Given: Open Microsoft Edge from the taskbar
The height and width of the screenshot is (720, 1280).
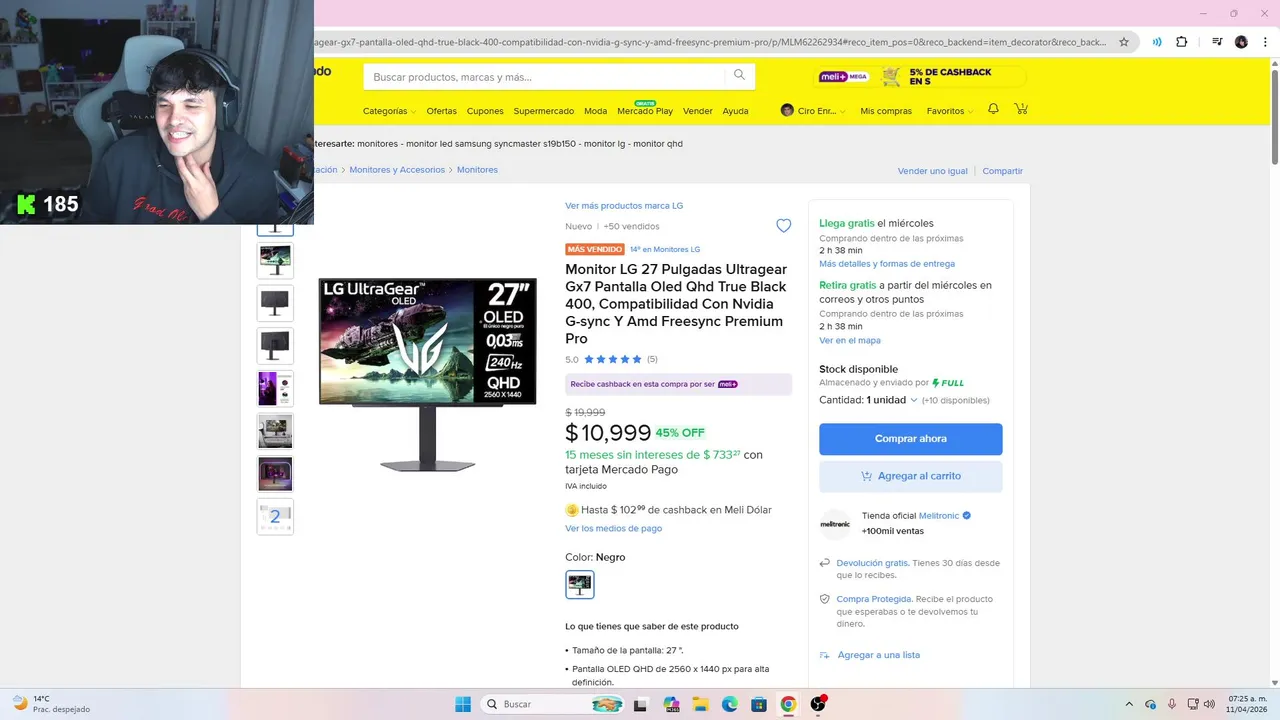Looking at the screenshot, I should click(x=730, y=704).
